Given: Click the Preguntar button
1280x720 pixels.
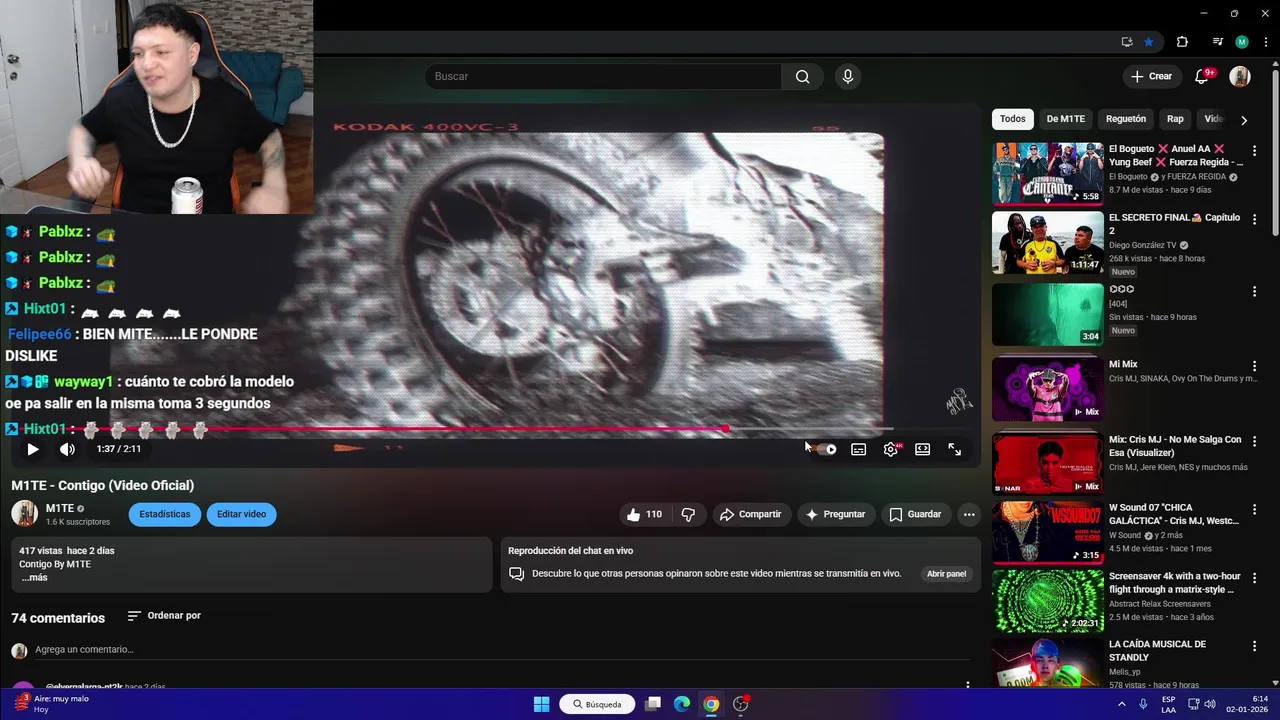Looking at the screenshot, I should (835, 514).
